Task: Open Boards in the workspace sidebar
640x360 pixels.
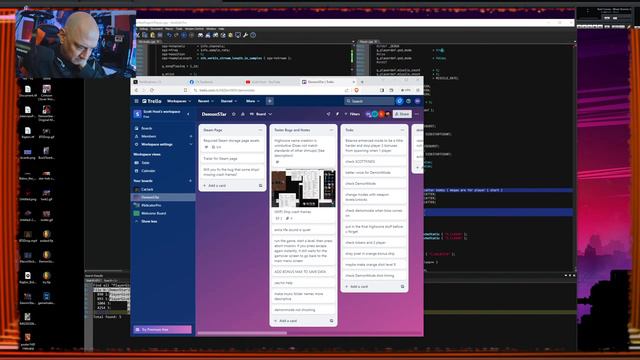Action: pos(146,128)
